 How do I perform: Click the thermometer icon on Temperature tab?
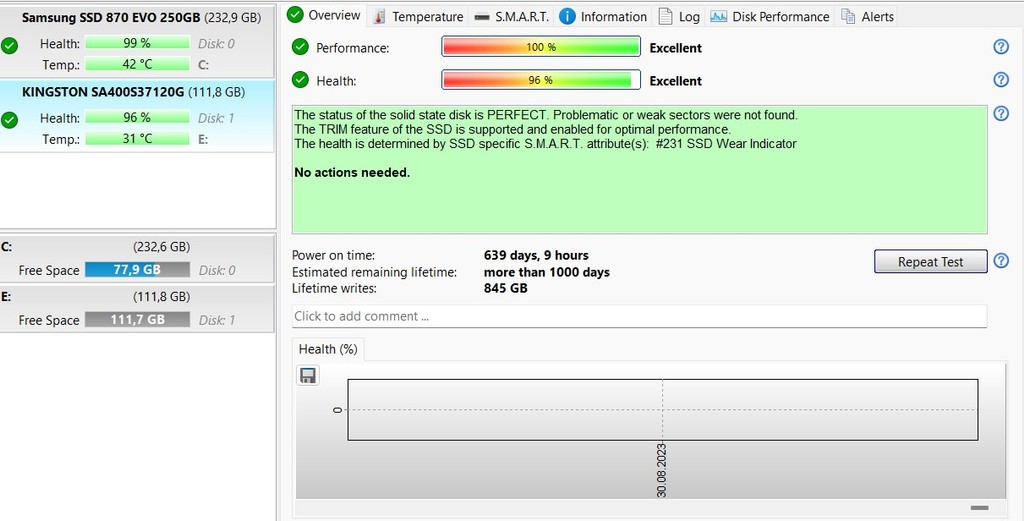[x=379, y=17]
